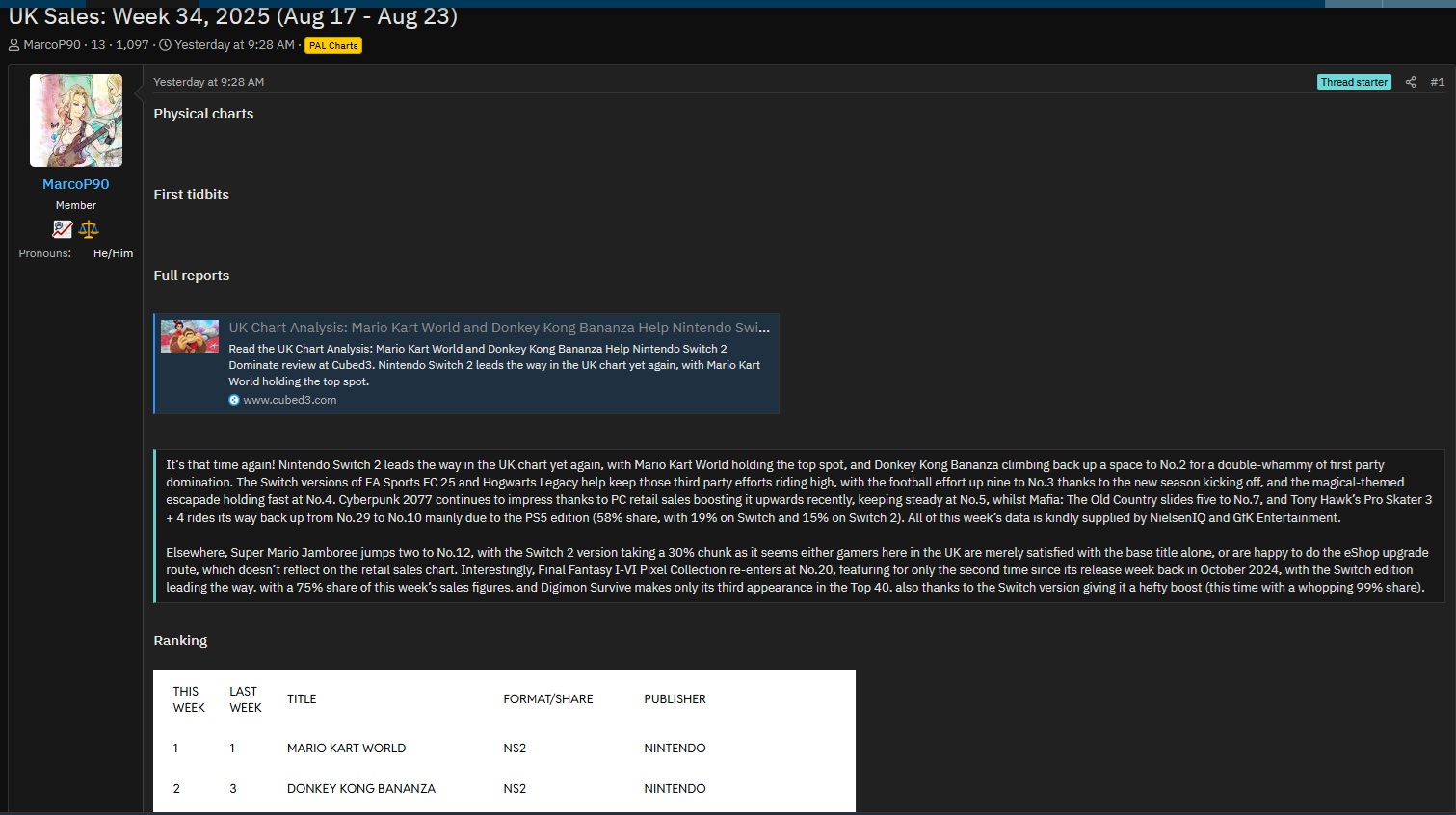Screen dimensions: 1456x815
Task: Click the PUBLISHER column header
Action: 675,699
